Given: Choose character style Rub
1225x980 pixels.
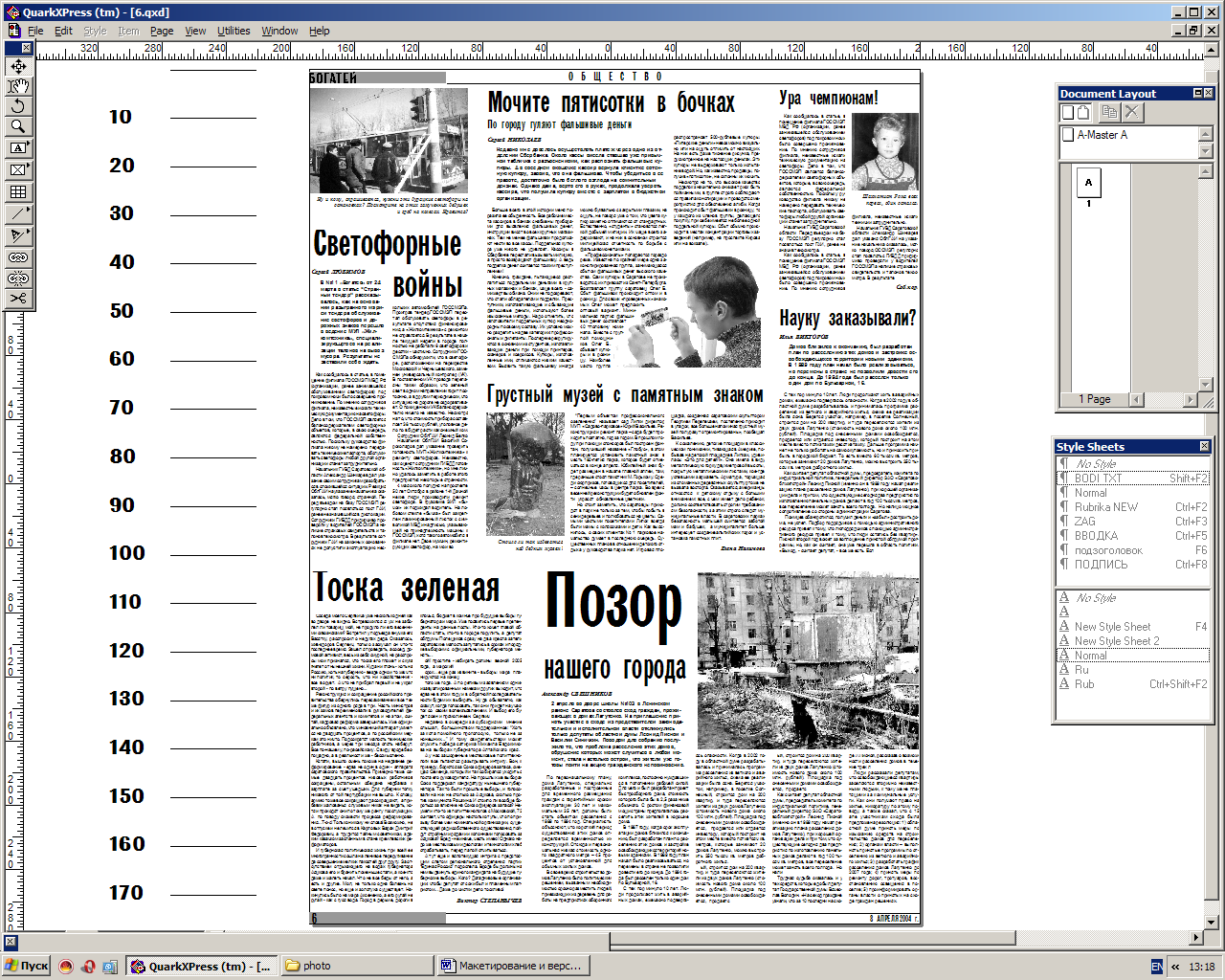Looking at the screenshot, I should click(x=1134, y=684).
